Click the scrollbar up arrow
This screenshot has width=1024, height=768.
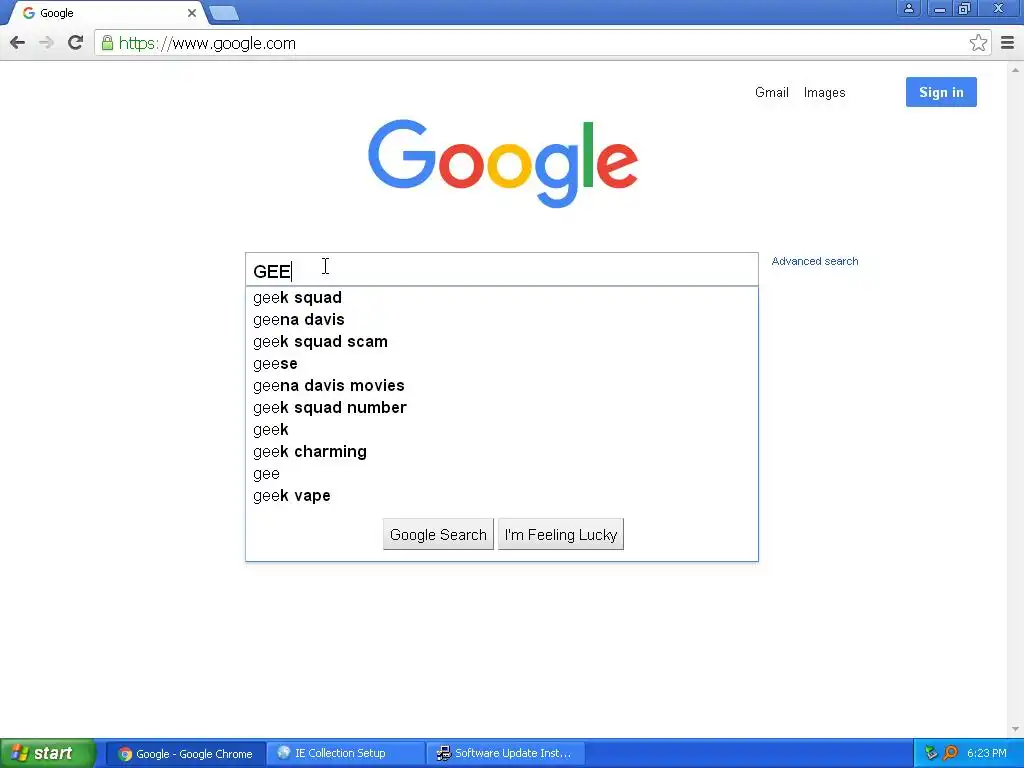coord(1016,69)
